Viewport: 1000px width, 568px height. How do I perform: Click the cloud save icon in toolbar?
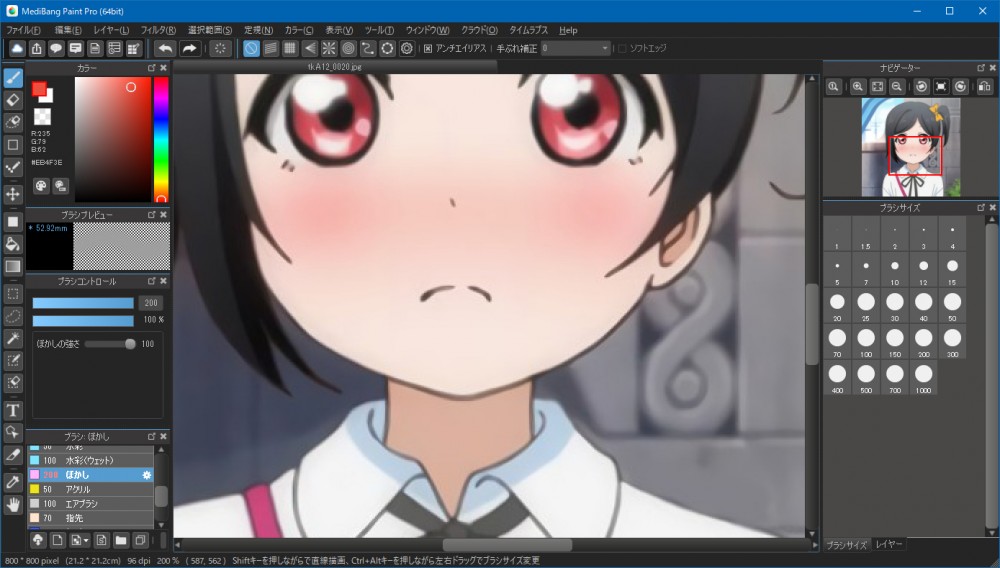[17, 48]
